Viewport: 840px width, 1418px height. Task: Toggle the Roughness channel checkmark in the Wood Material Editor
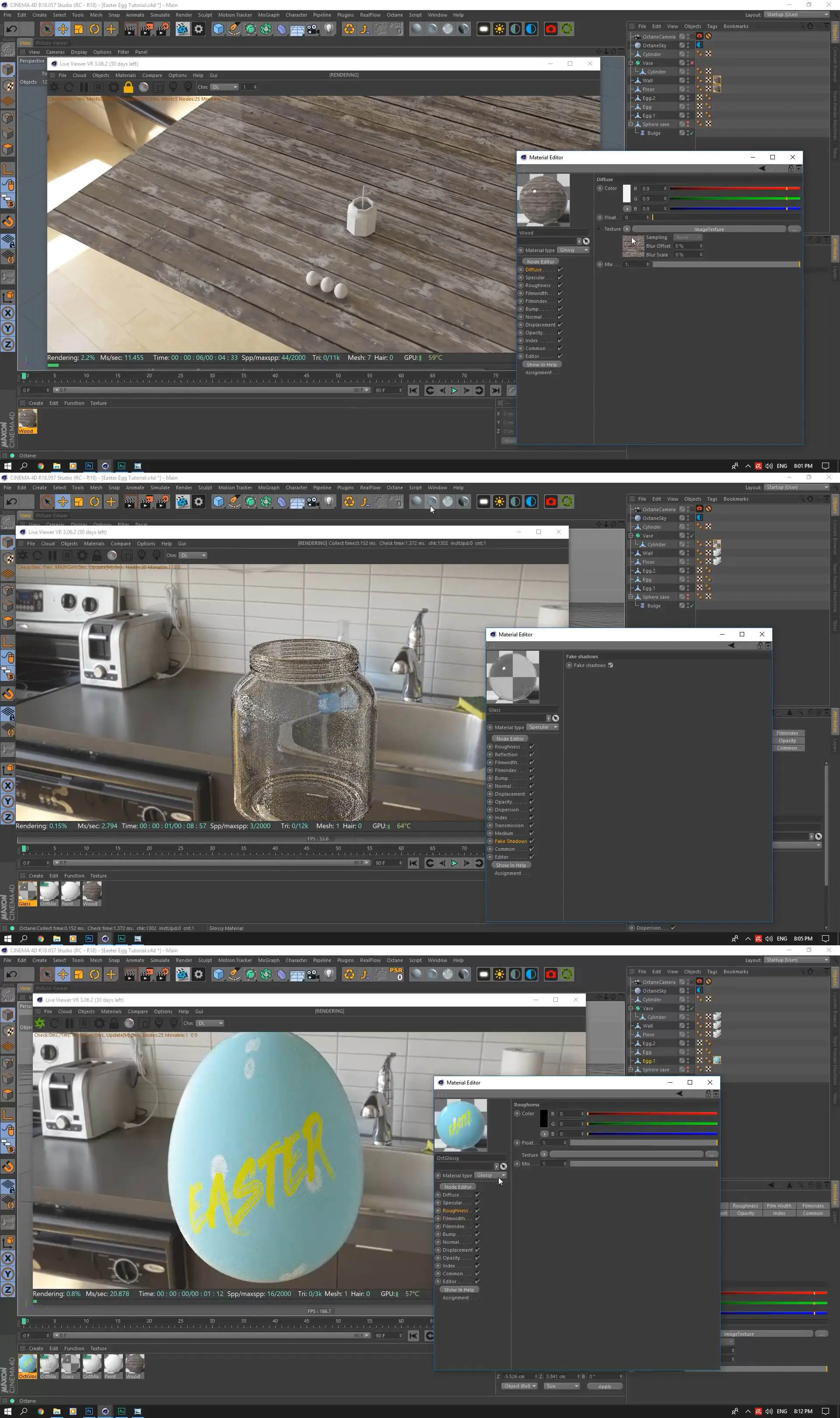point(560,285)
